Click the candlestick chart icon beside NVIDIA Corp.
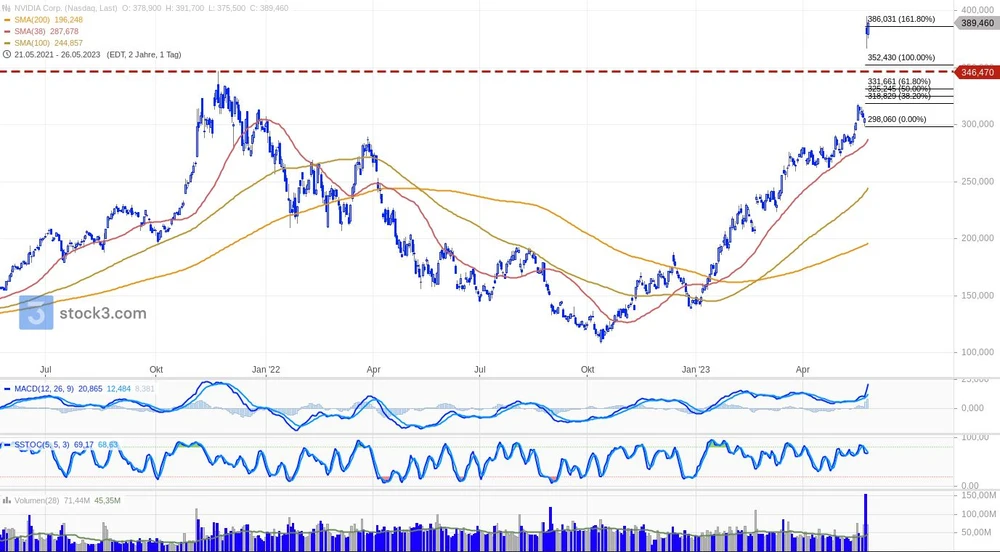The height and width of the screenshot is (552, 1000). coord(7,7)
